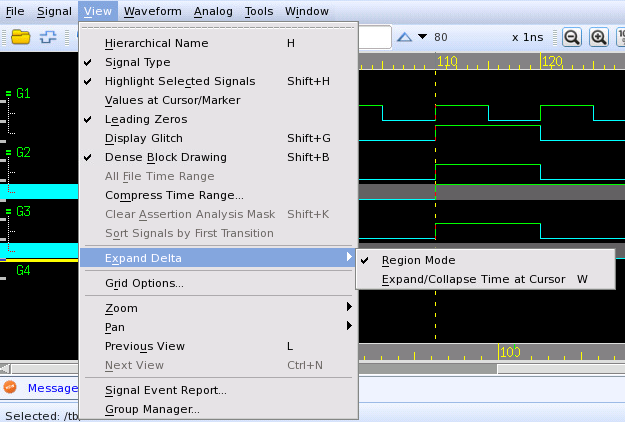Open the dropdown arrow beside value 80

coord(423,37)
